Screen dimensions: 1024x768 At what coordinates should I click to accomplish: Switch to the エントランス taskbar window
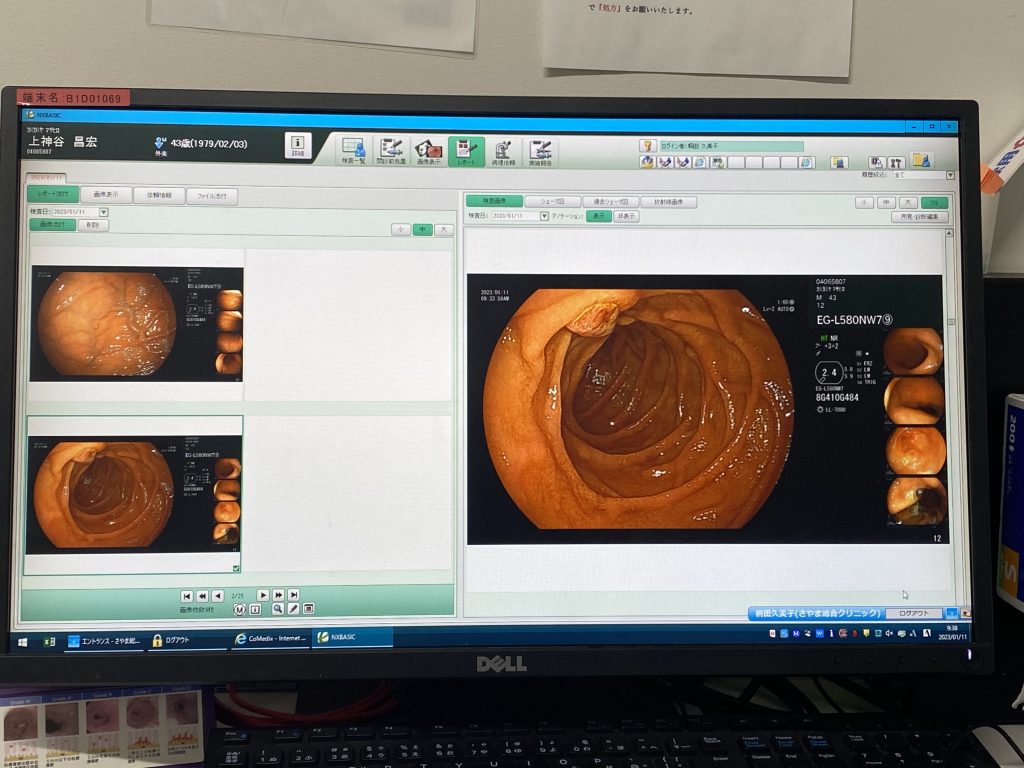104,641
